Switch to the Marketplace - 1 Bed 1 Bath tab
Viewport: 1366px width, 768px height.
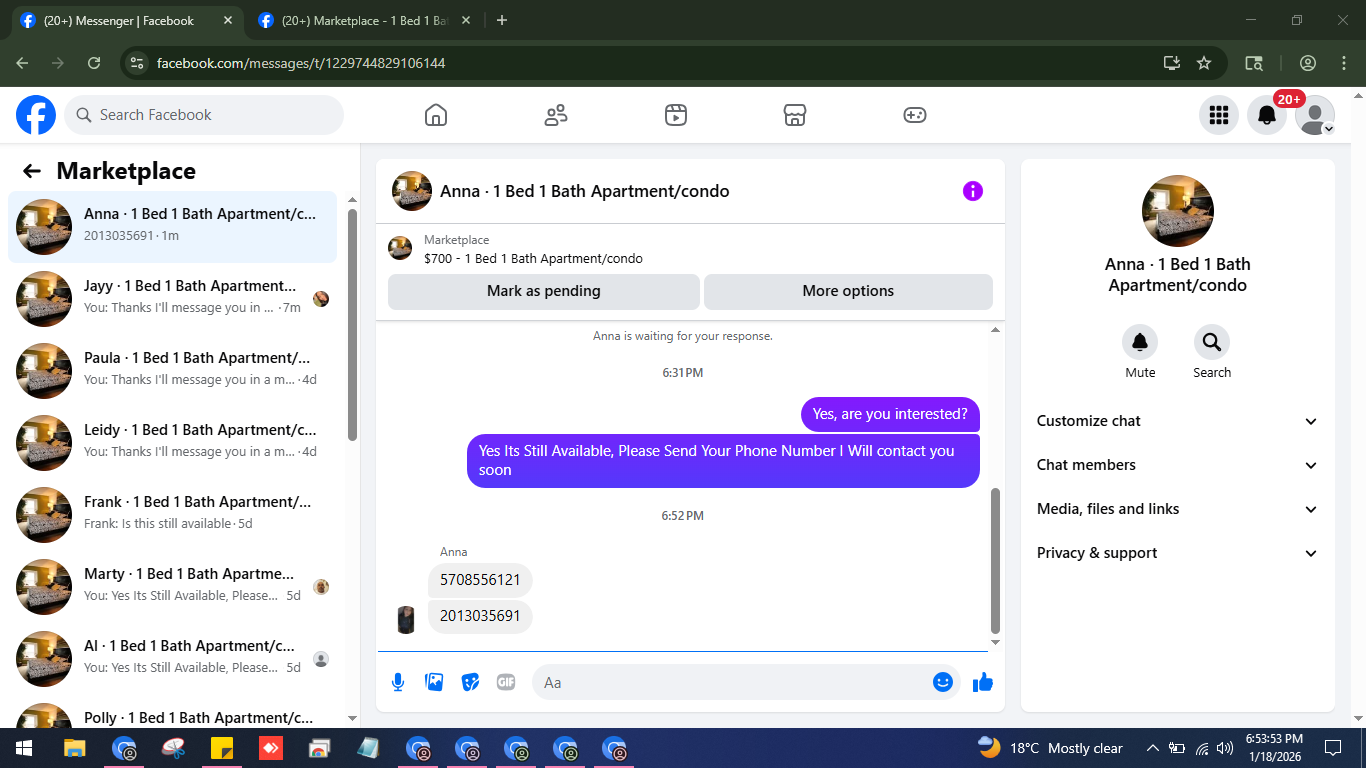click(363, 20)
